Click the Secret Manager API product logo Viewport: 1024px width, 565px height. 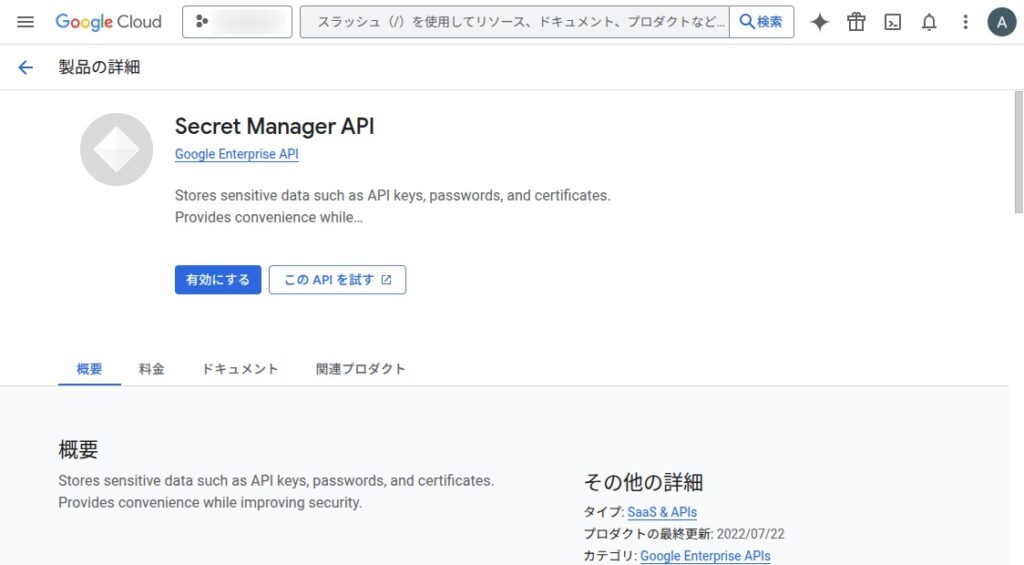(116, 149)
